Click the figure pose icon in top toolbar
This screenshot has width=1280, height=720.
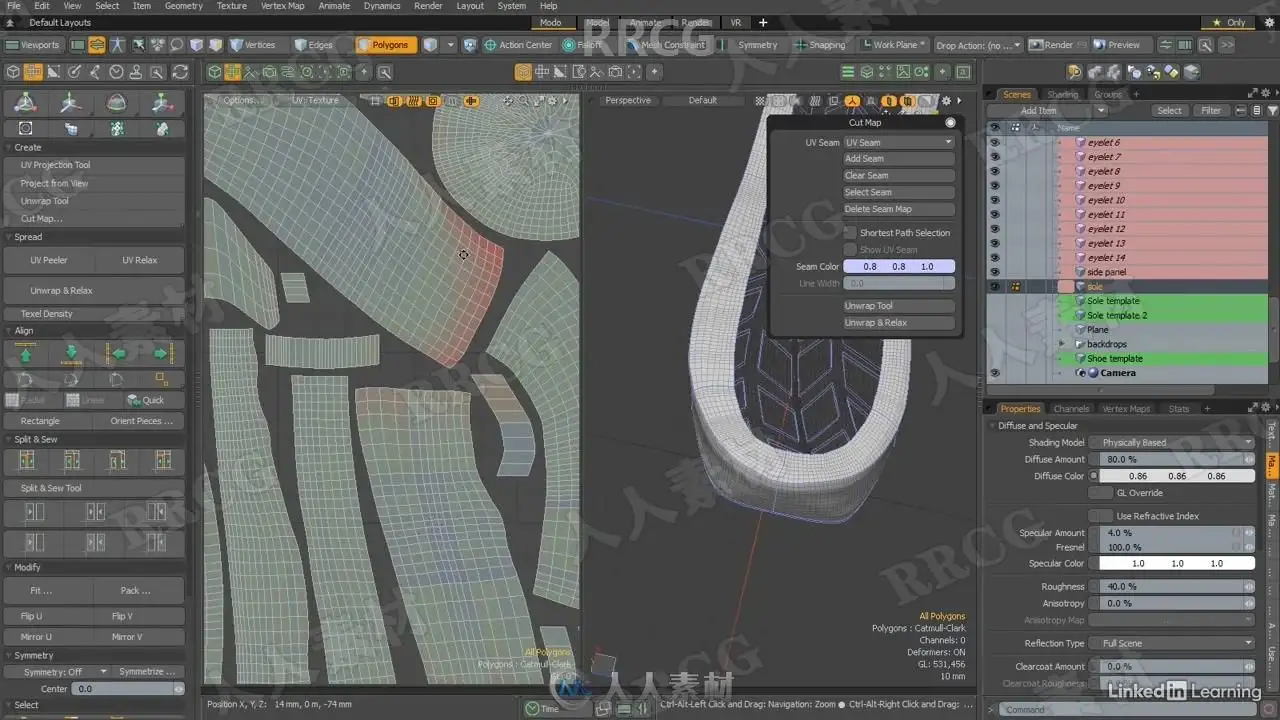pos(118,45)
